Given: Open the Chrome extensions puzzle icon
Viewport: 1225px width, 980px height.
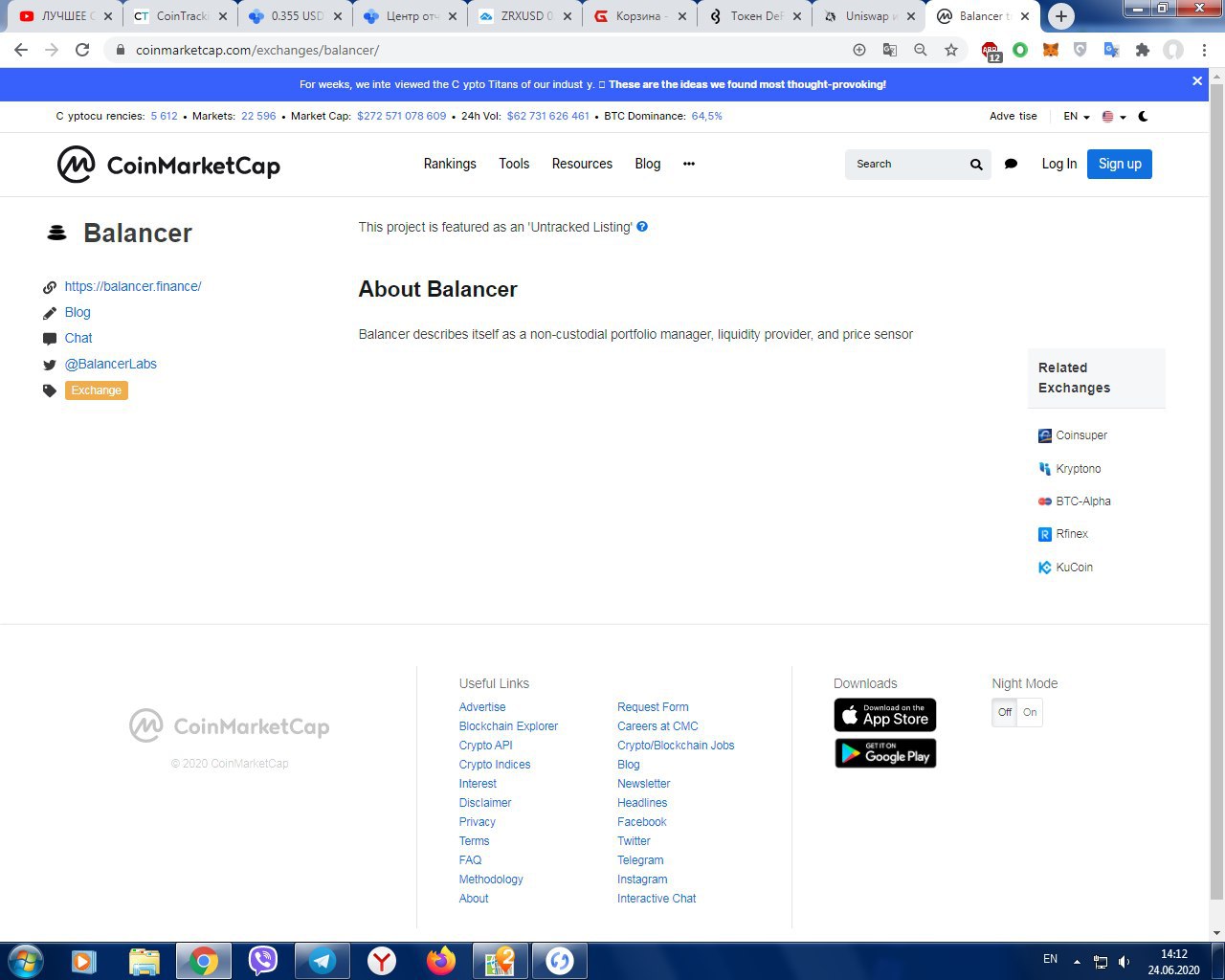Looking at the screenshot, I should 1142,50.
